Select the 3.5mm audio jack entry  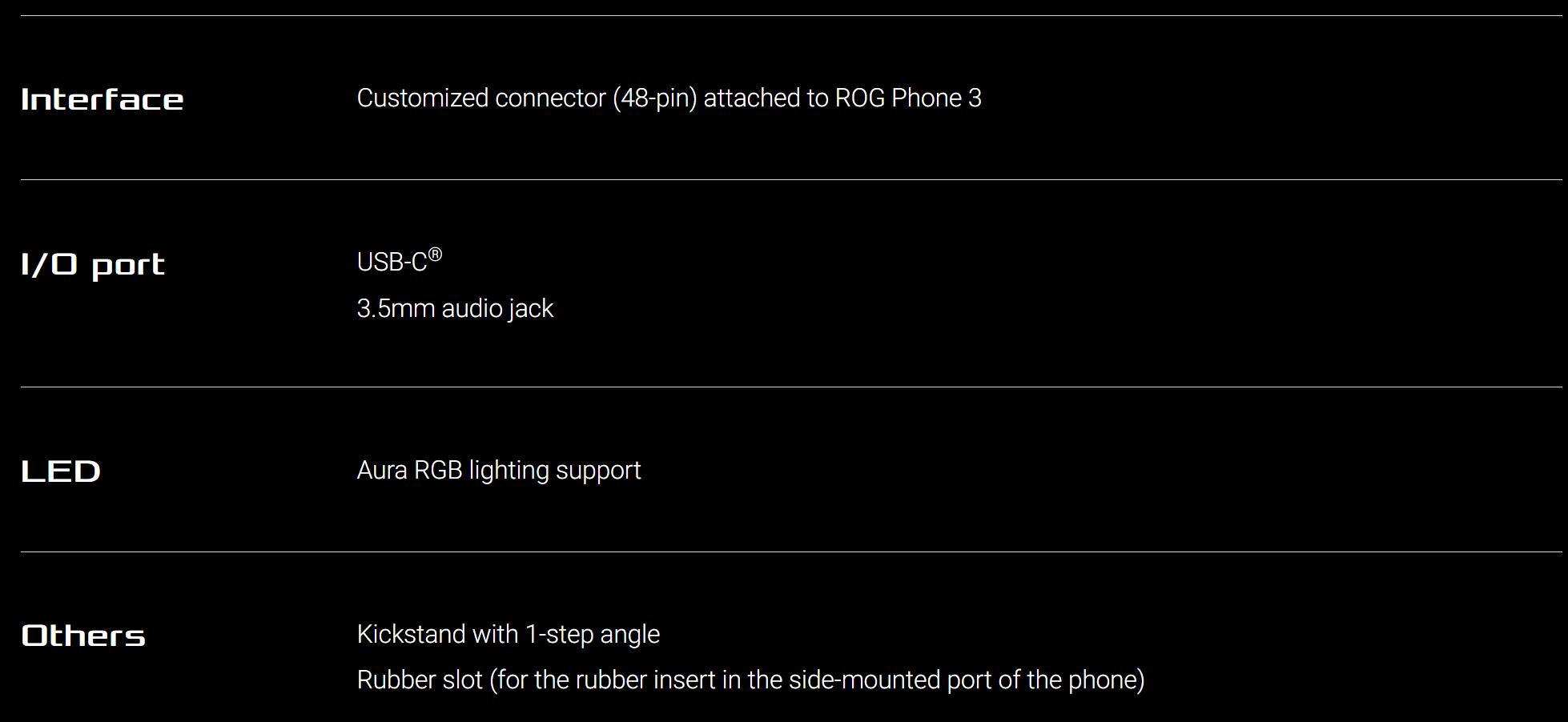point(455,308)
